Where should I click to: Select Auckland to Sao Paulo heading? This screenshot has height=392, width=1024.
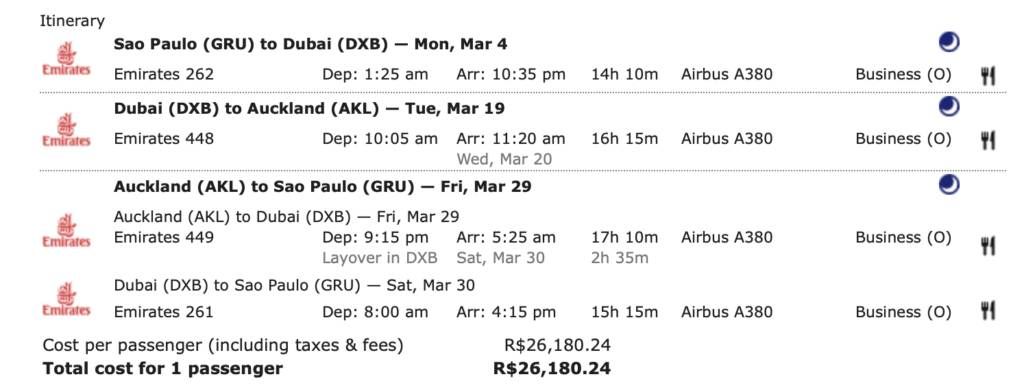tap(323, 187)
